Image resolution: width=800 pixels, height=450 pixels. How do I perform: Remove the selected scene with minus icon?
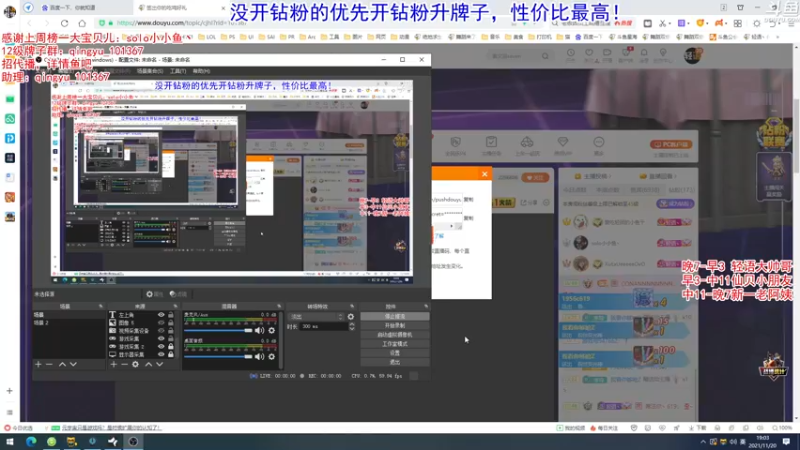click(49, 364)
